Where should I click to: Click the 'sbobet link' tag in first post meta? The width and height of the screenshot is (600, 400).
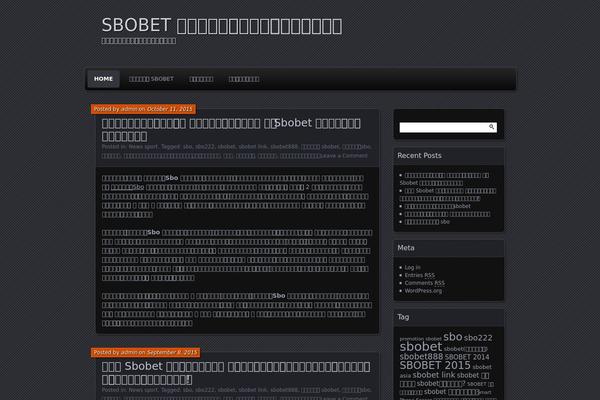253,147
